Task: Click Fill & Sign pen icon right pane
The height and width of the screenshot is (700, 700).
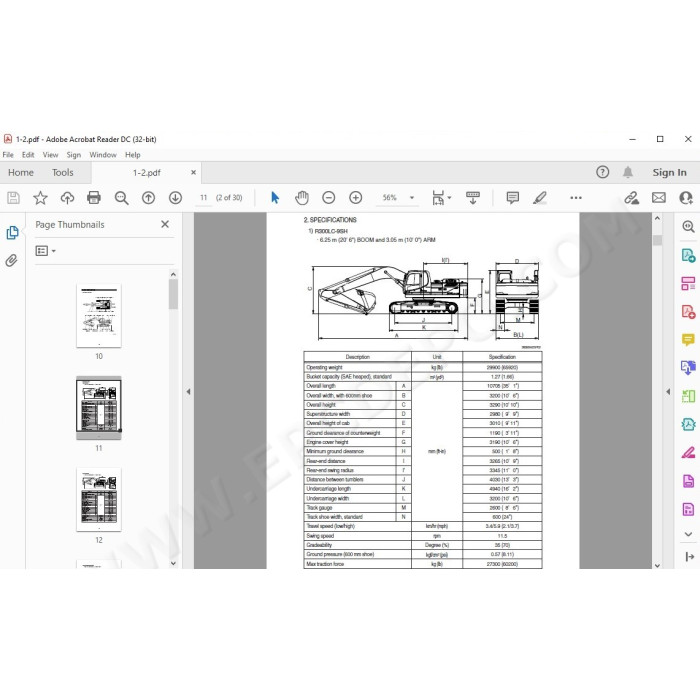Action: (x=688, y=453)
